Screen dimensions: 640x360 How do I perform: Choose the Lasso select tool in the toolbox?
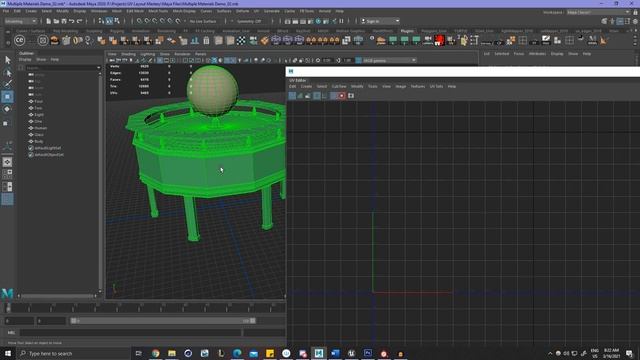tap(8, 73)
